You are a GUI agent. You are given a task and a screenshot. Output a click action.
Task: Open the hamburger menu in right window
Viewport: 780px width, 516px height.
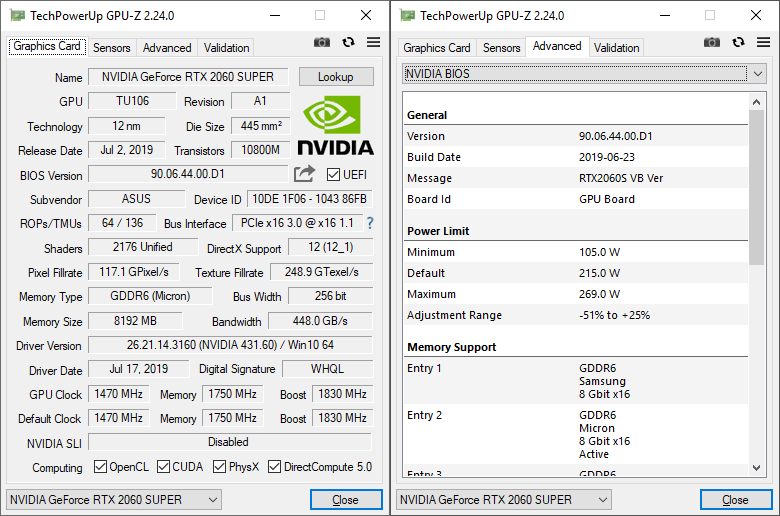pyautogui.click(x=764, y=42)
